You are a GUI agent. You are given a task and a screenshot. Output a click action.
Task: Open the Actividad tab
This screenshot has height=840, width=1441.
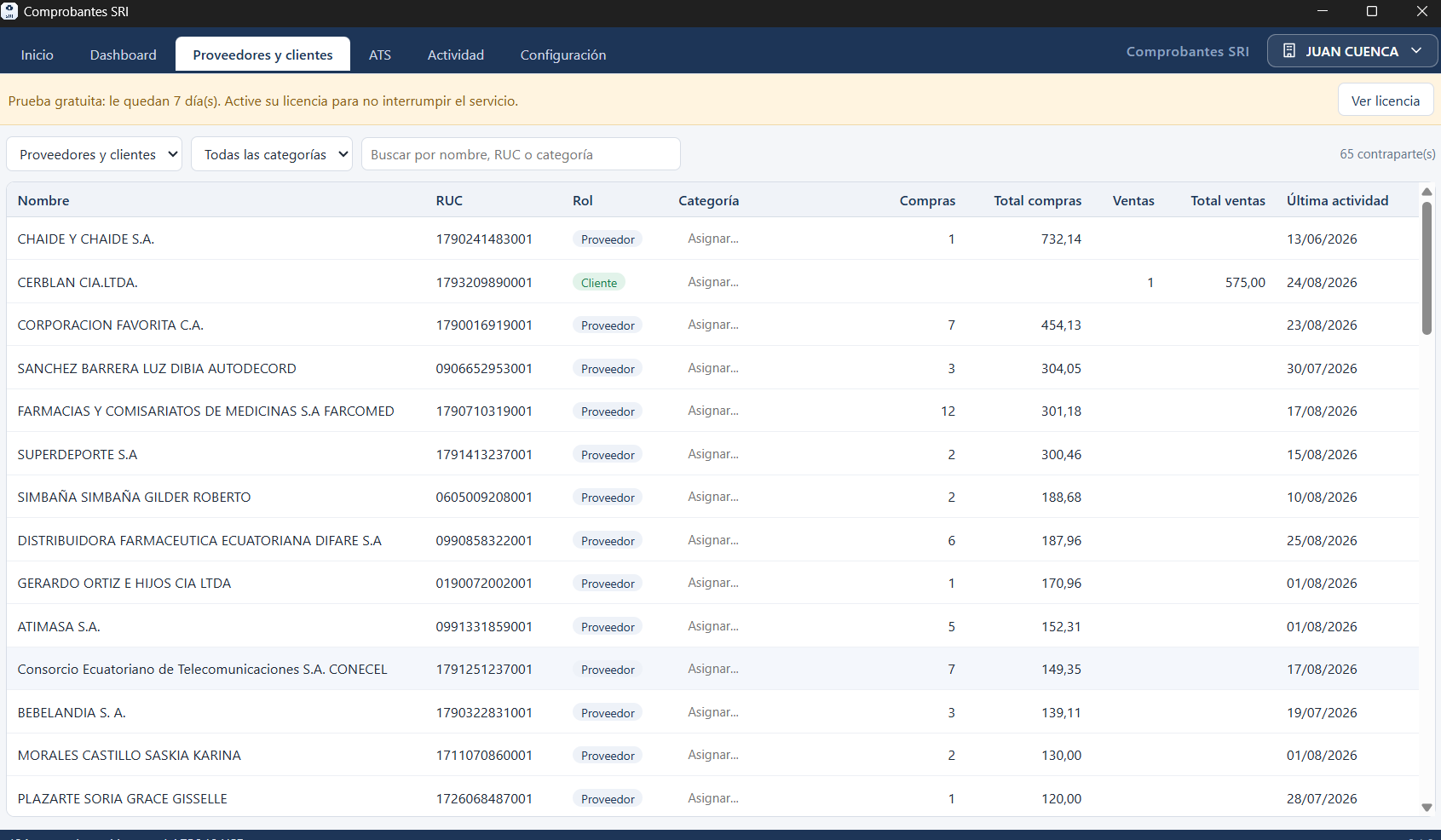click(456, 55)
